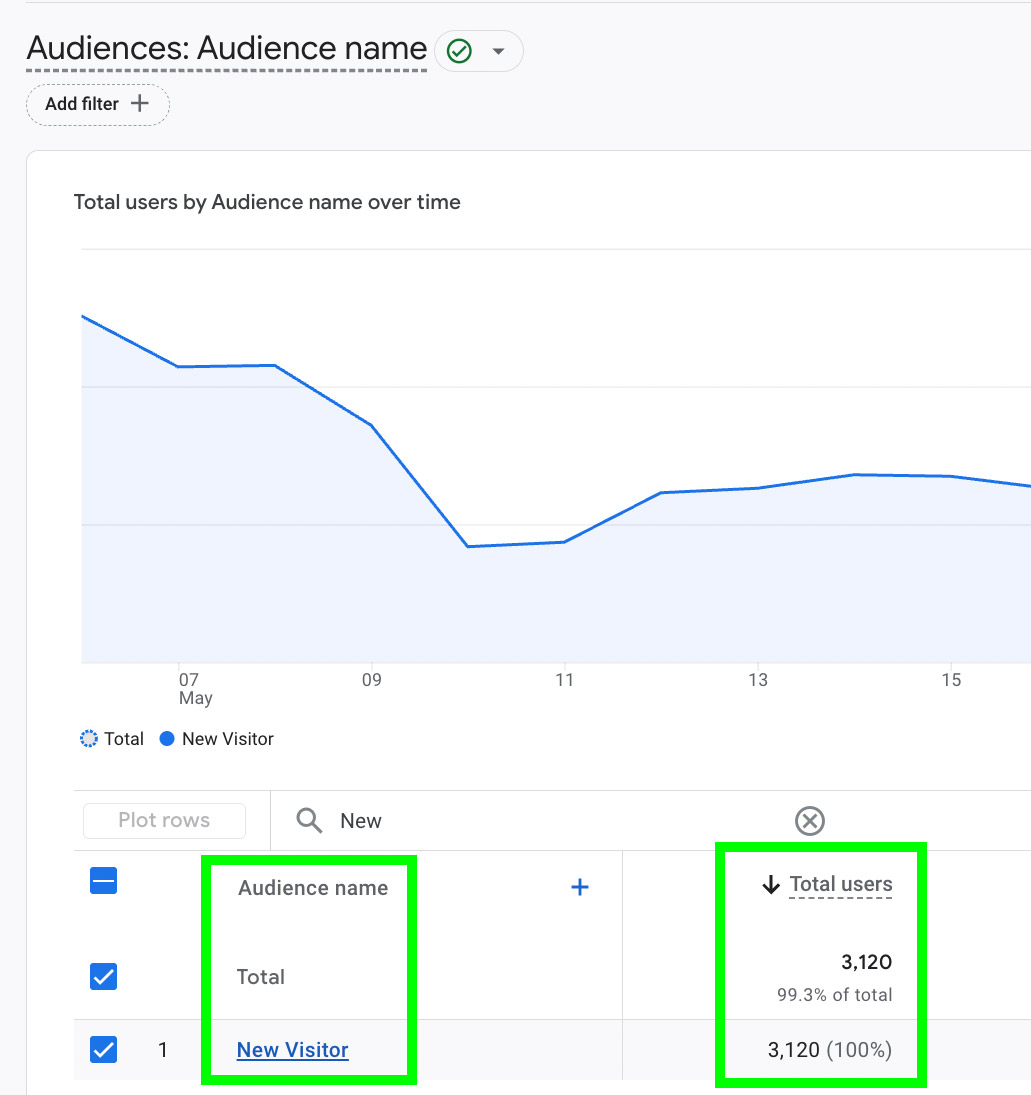Click the 07 May axis label

pos(195,689)
